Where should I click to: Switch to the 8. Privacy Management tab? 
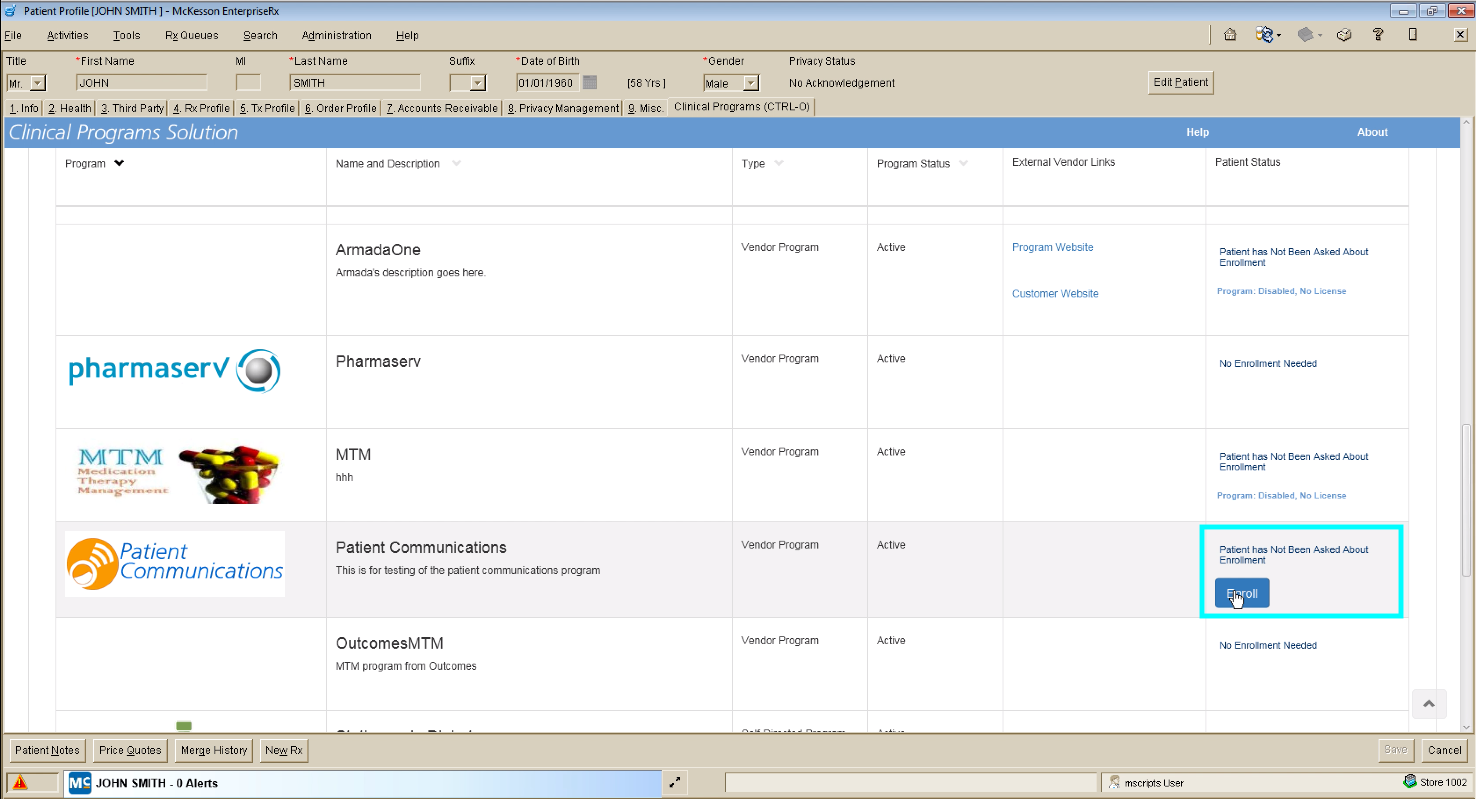(563, 108)
